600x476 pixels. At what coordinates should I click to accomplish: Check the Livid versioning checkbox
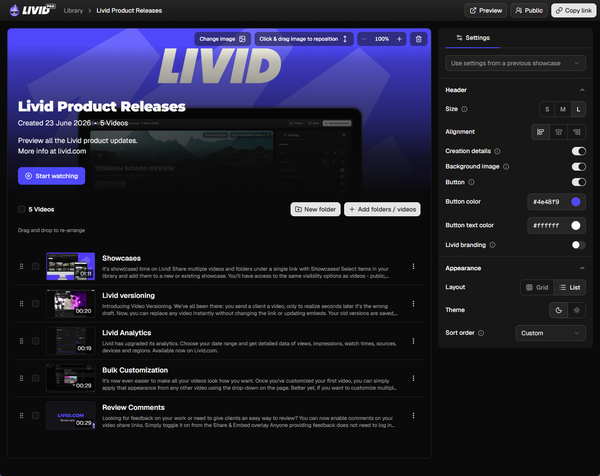(36, 303)
